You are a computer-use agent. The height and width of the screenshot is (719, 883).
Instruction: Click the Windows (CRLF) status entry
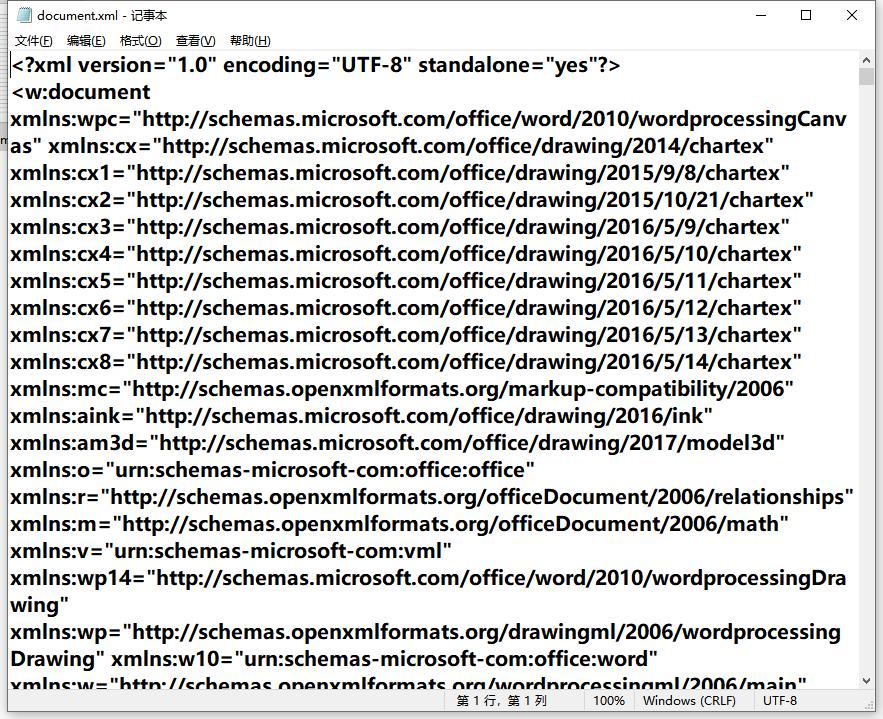pyautogui.click(x=689, y=701)
